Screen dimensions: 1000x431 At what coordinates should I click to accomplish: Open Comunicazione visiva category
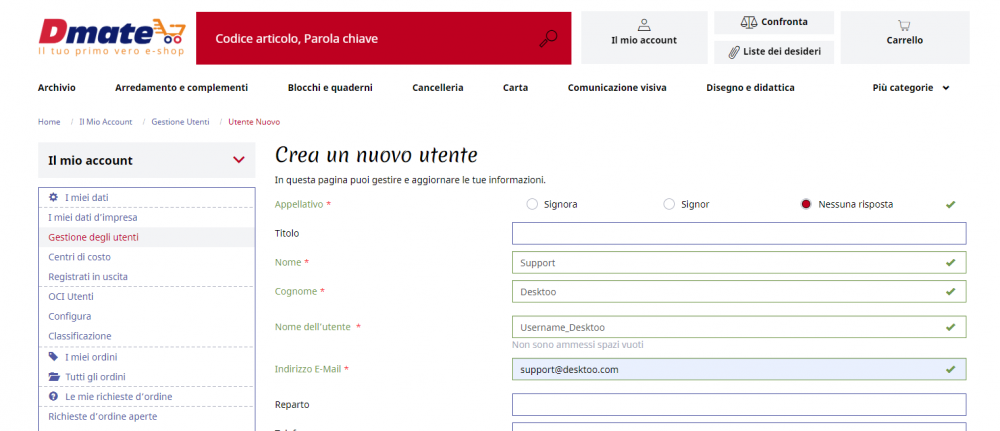click(617, 88)
